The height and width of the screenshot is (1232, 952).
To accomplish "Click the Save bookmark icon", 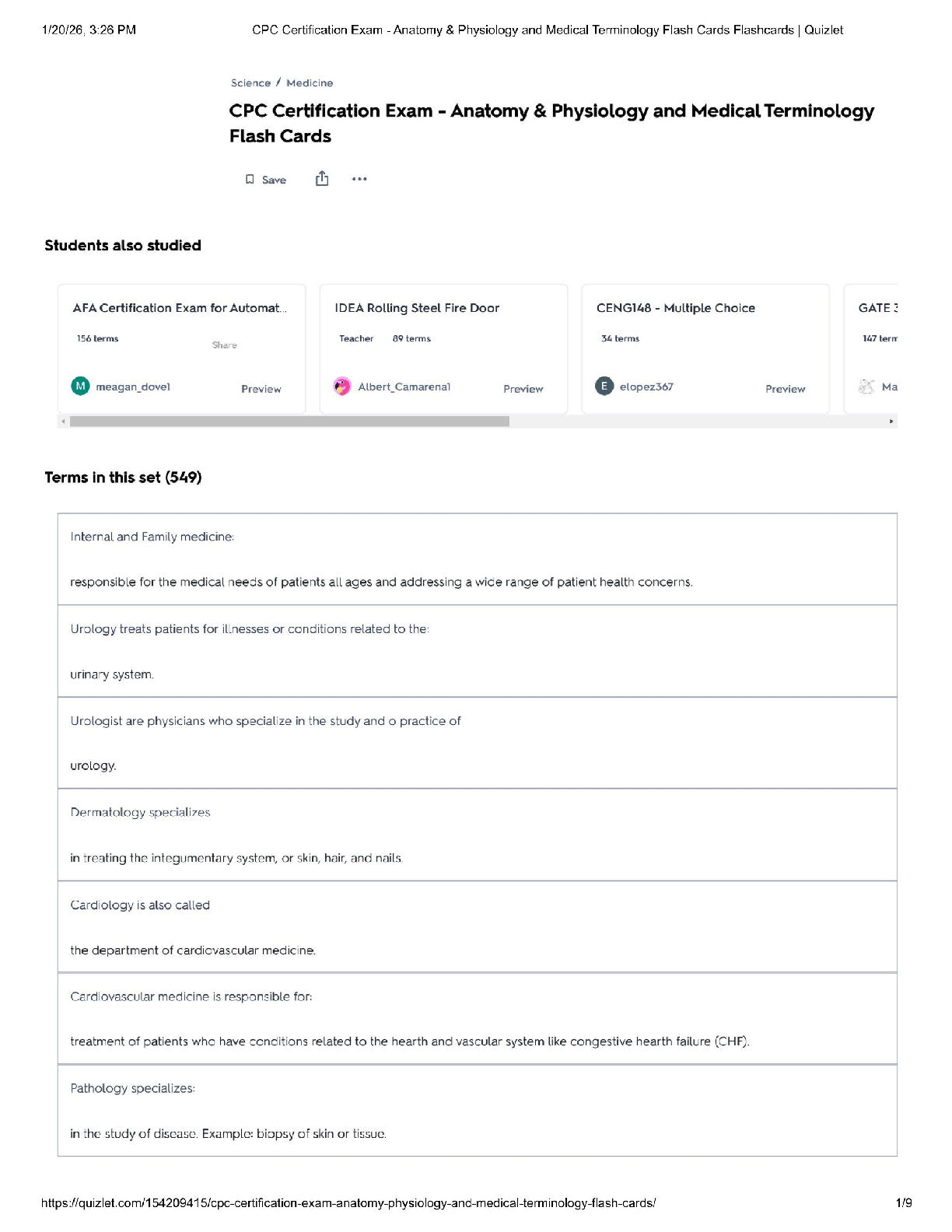I will click(x=250, y=180).
